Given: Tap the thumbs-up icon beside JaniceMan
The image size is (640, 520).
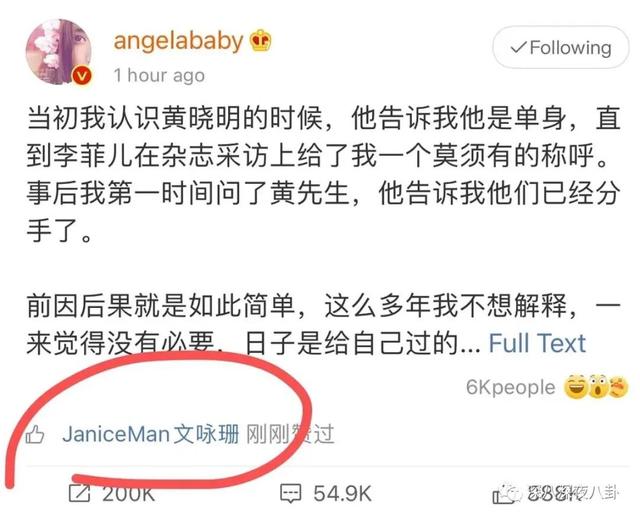Looking at the screenshot, I should (35, 435).
